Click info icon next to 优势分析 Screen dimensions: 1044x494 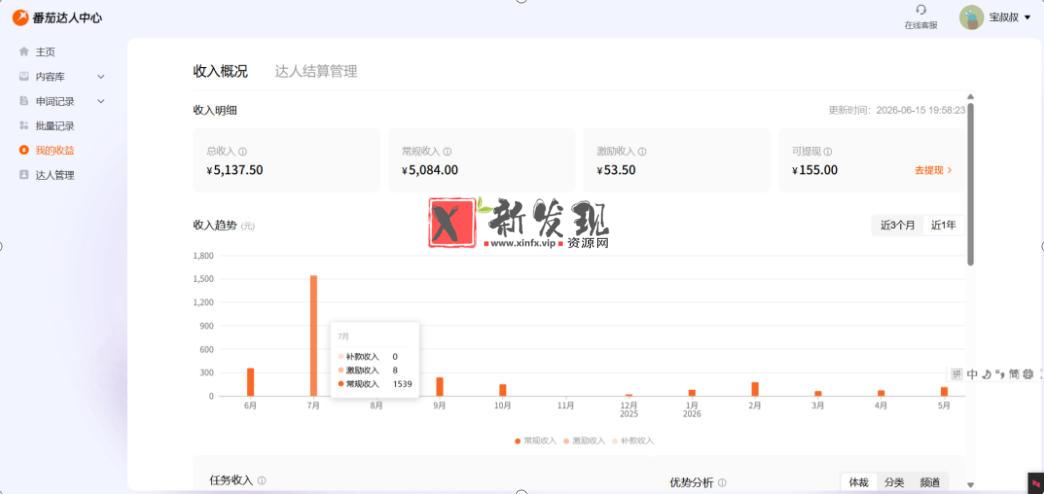click(x=722, y=483)
